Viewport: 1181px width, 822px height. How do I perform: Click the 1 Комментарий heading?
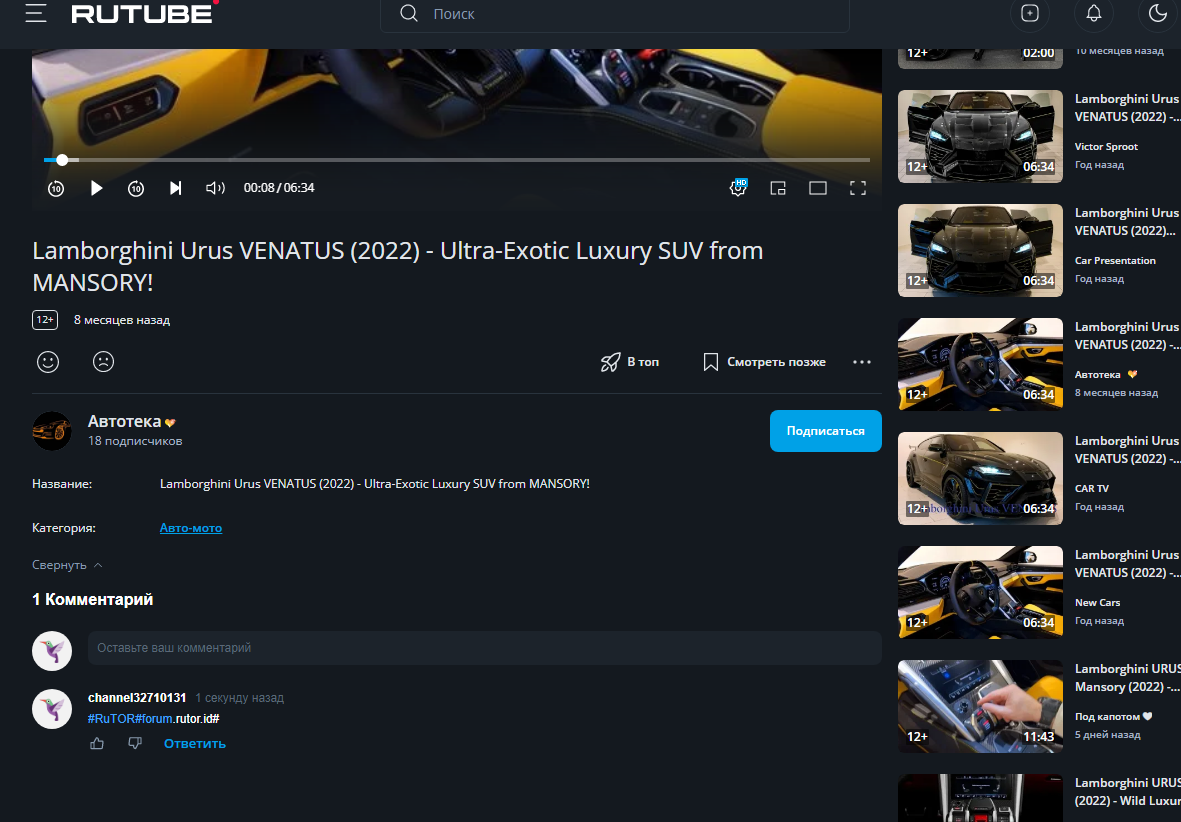pyautogui.click(x=93, y=600)
